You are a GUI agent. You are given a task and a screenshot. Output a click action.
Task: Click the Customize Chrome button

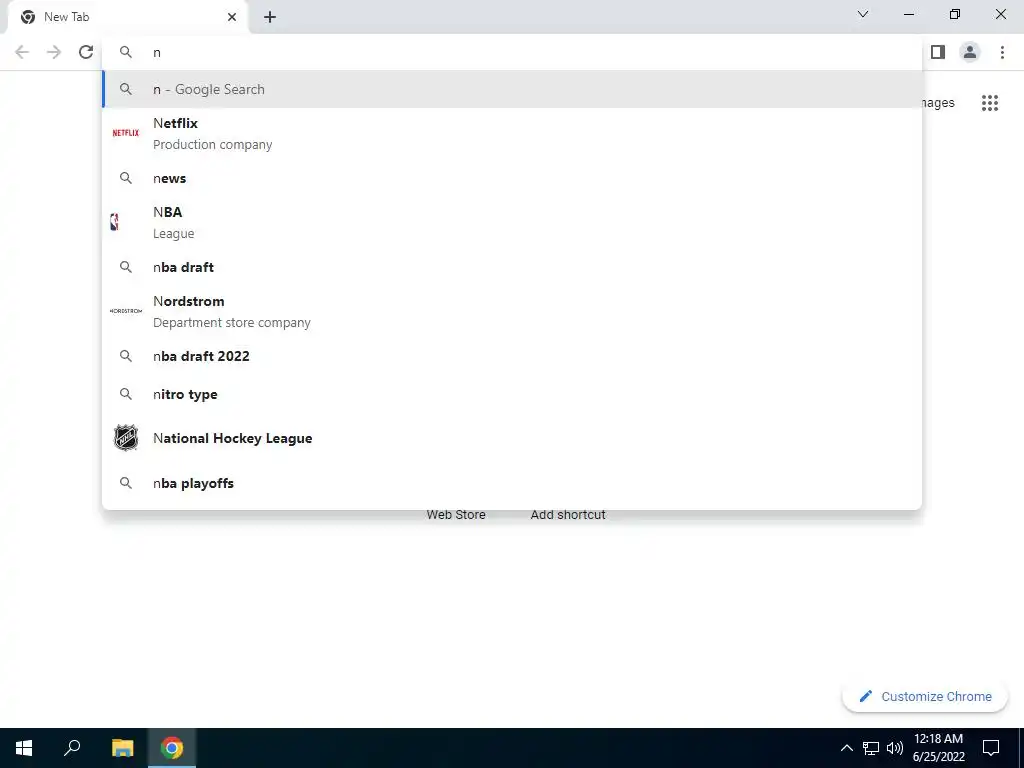click(925, 696)
